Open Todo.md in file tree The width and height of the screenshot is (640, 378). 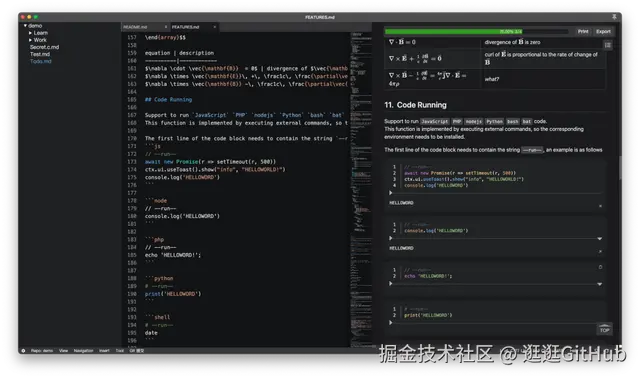[40, 61]
